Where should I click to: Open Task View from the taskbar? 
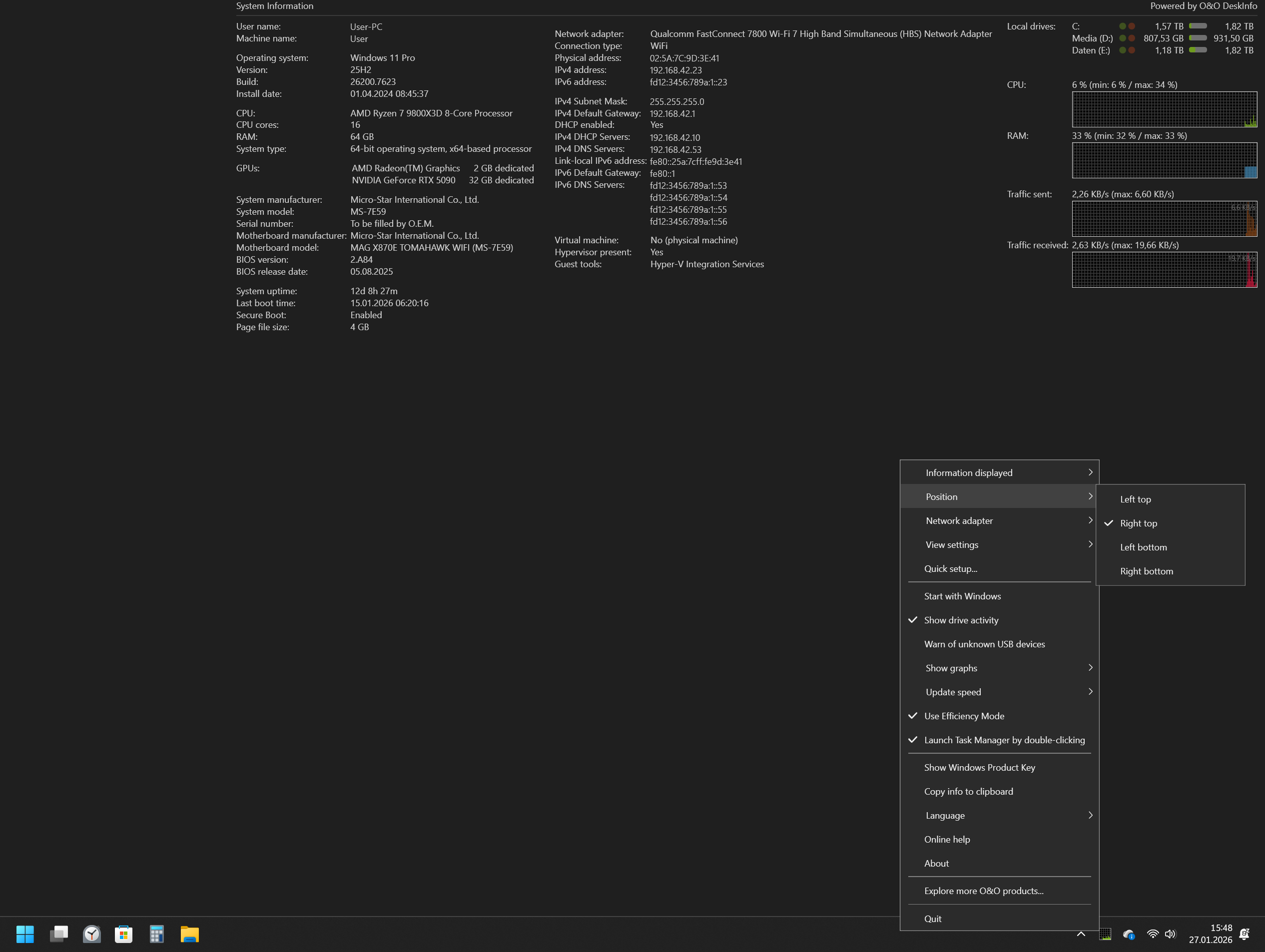[x=59, y=934]
